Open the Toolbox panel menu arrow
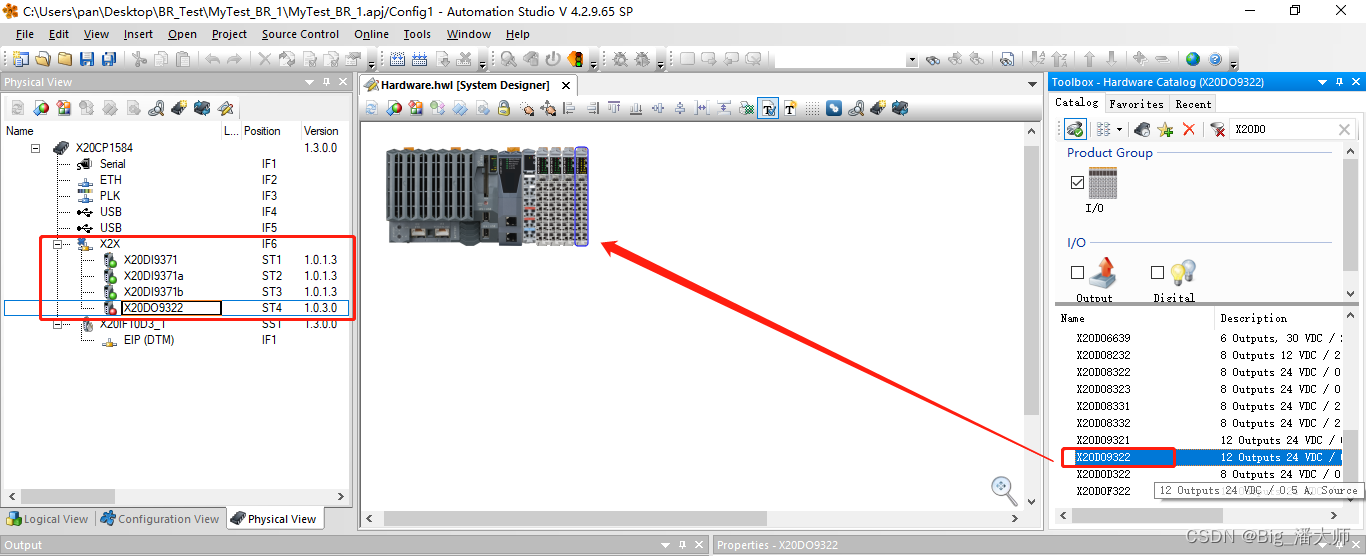This screenshot has height=556, width=1366. click(1322, 82)
